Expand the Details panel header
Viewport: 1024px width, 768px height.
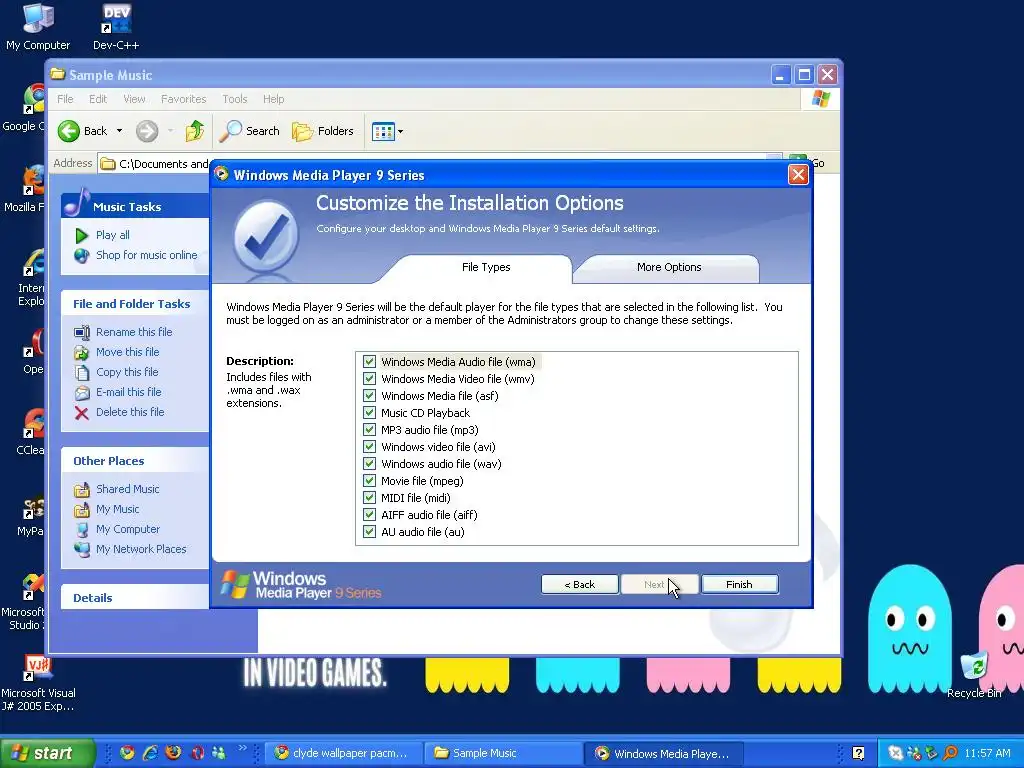pos(135,598)
